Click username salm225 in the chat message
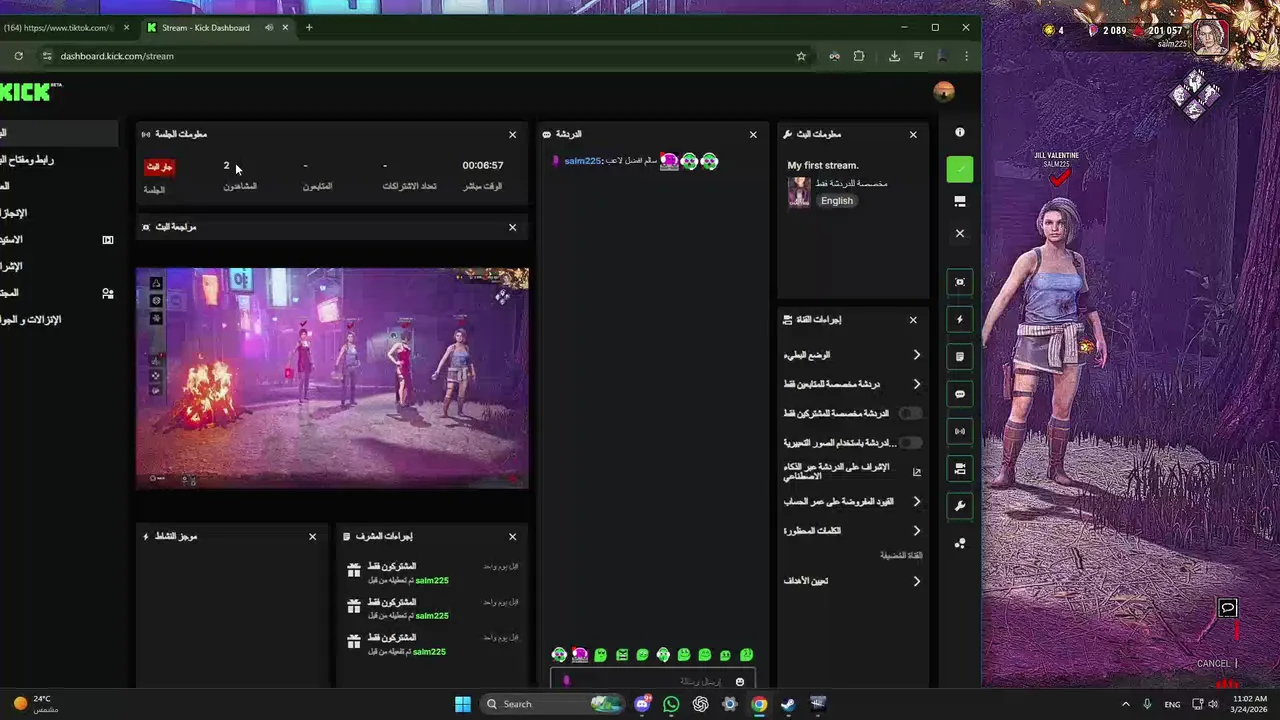 click(x=583, y=161)
